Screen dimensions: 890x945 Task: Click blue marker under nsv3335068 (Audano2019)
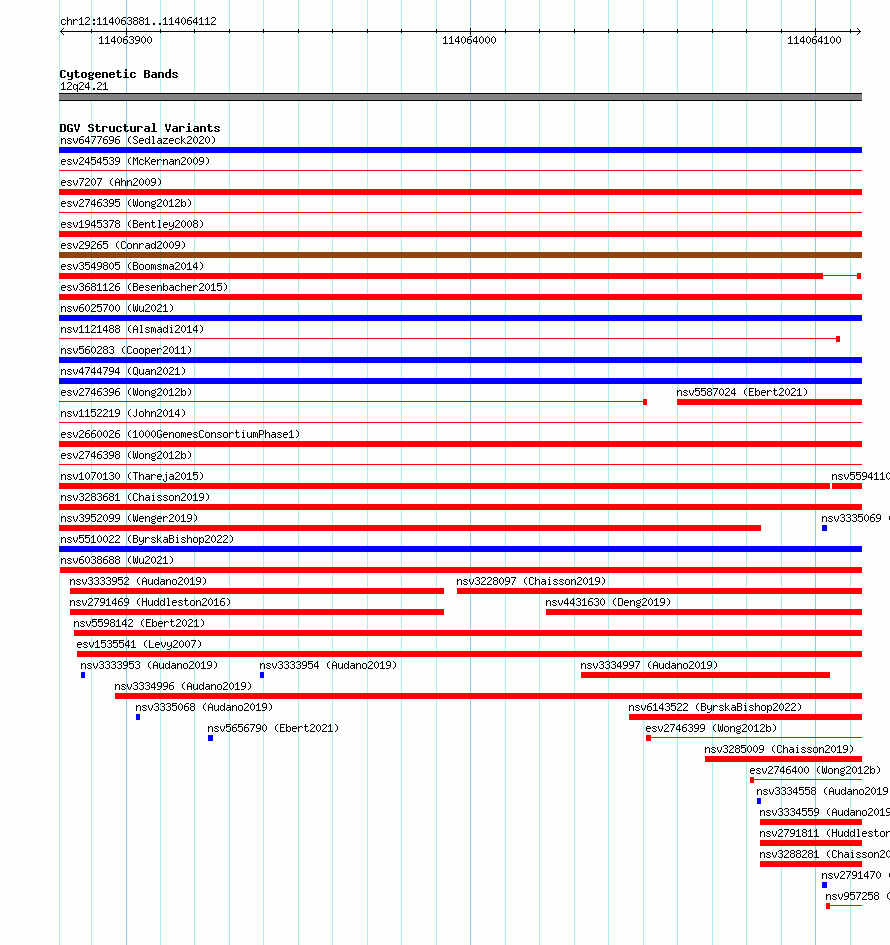pos(138,717)
